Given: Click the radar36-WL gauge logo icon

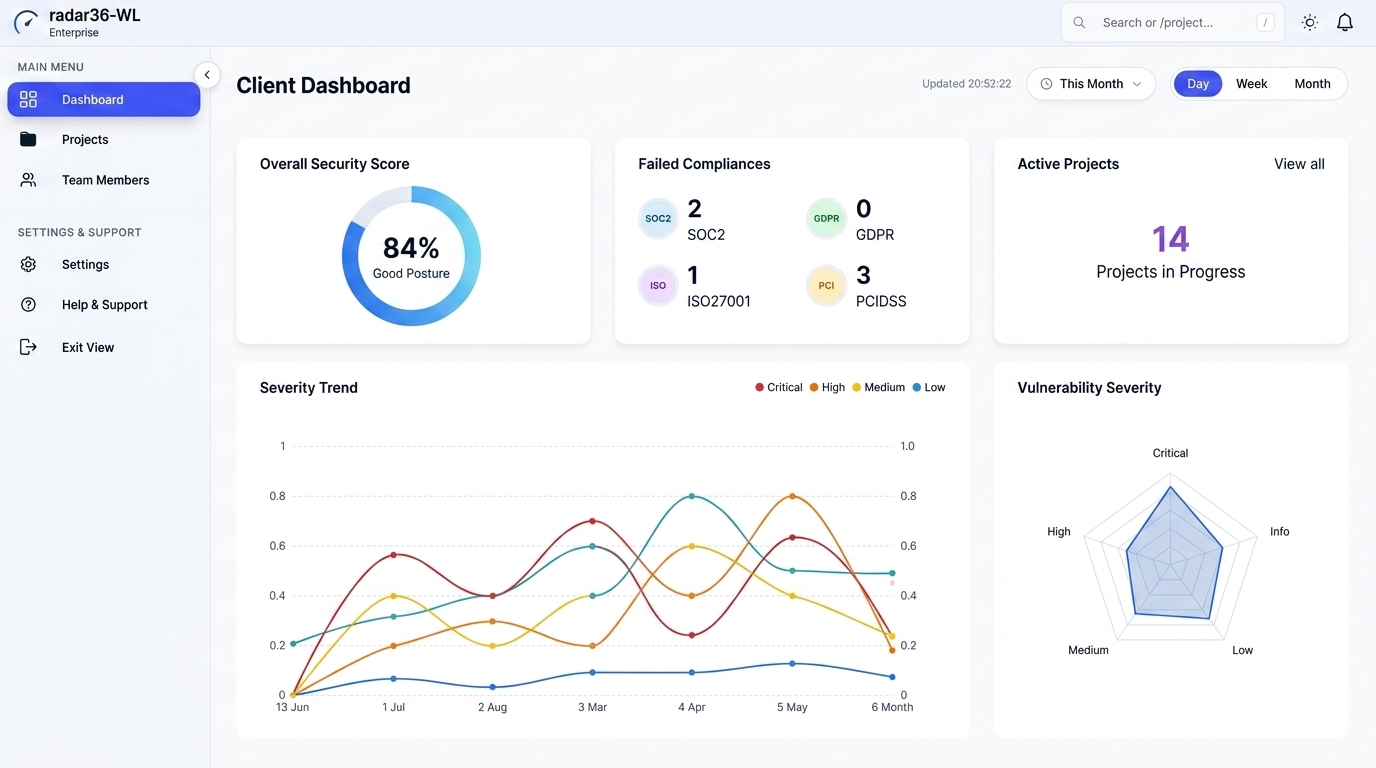Looking at the screenshot, I should click(x=26, y=22).
